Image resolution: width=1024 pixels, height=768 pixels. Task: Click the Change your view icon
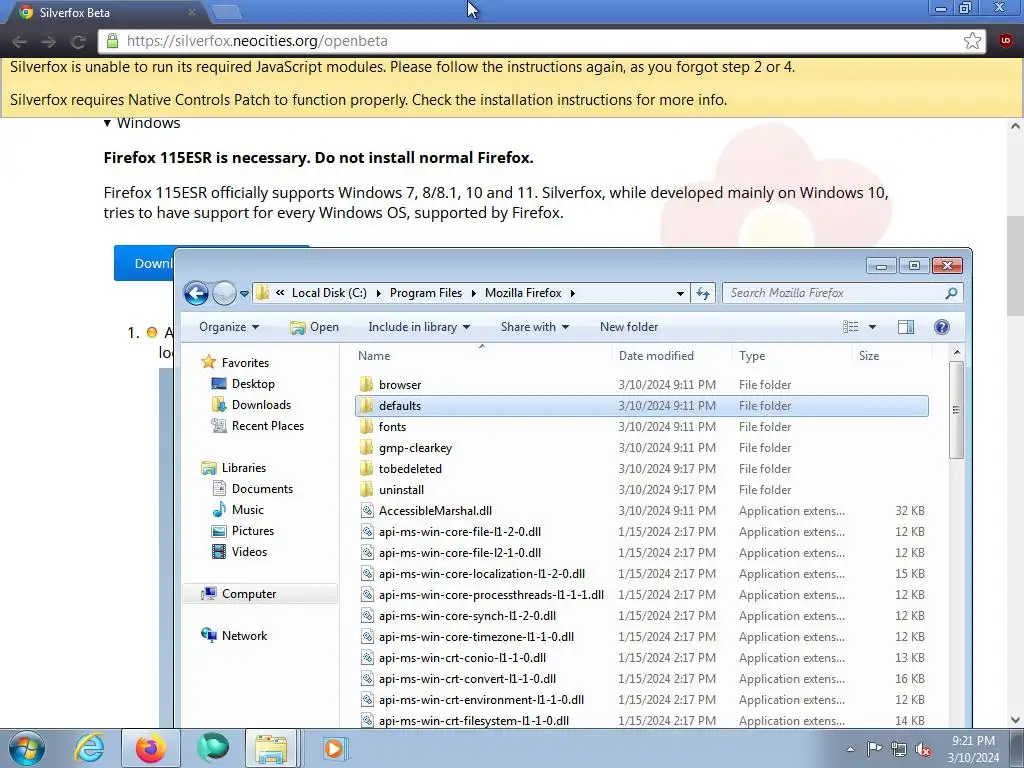click(851, 327)
